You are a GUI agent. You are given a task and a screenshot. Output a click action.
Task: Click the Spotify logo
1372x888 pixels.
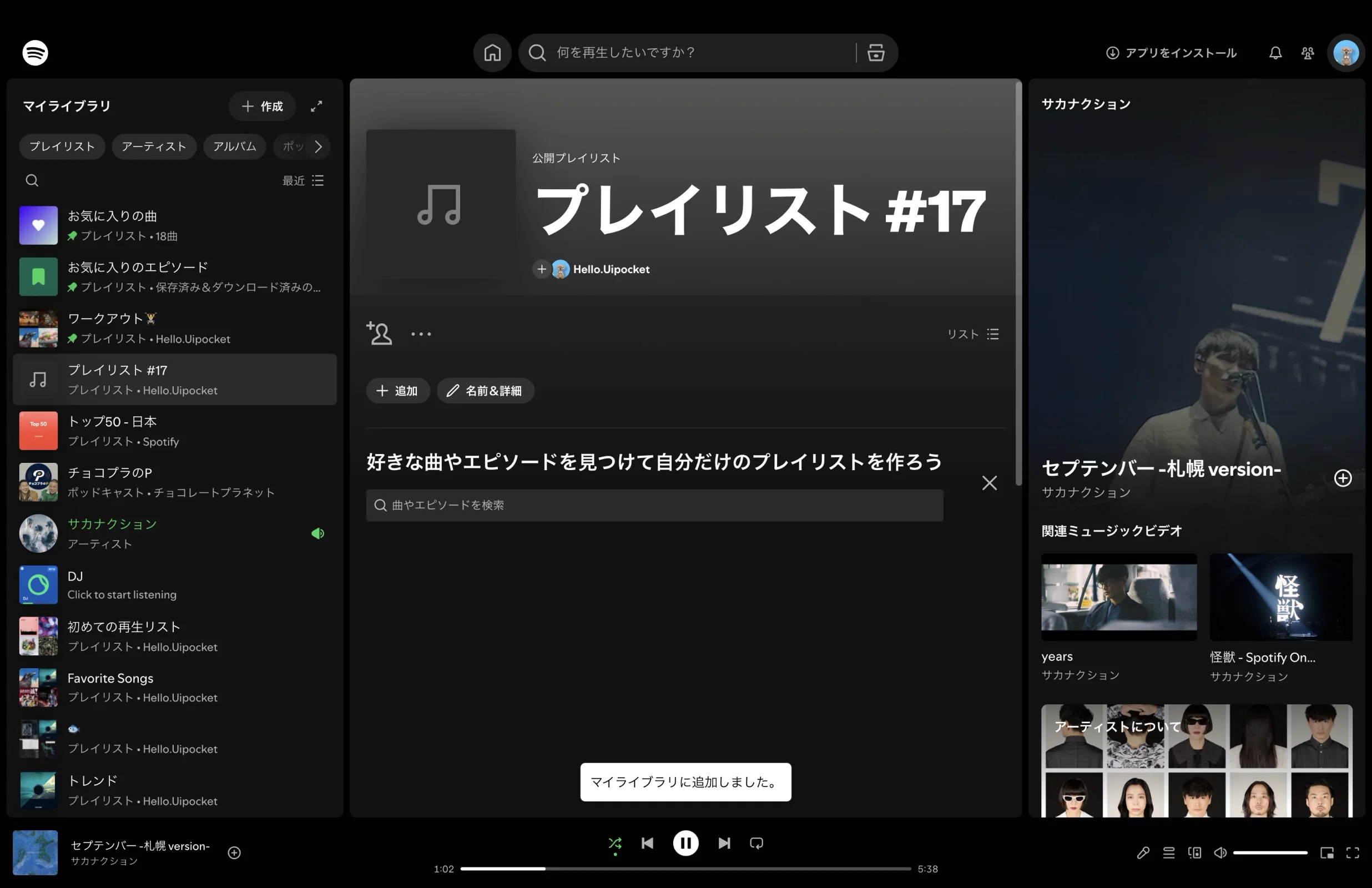[x=35, y=53]
